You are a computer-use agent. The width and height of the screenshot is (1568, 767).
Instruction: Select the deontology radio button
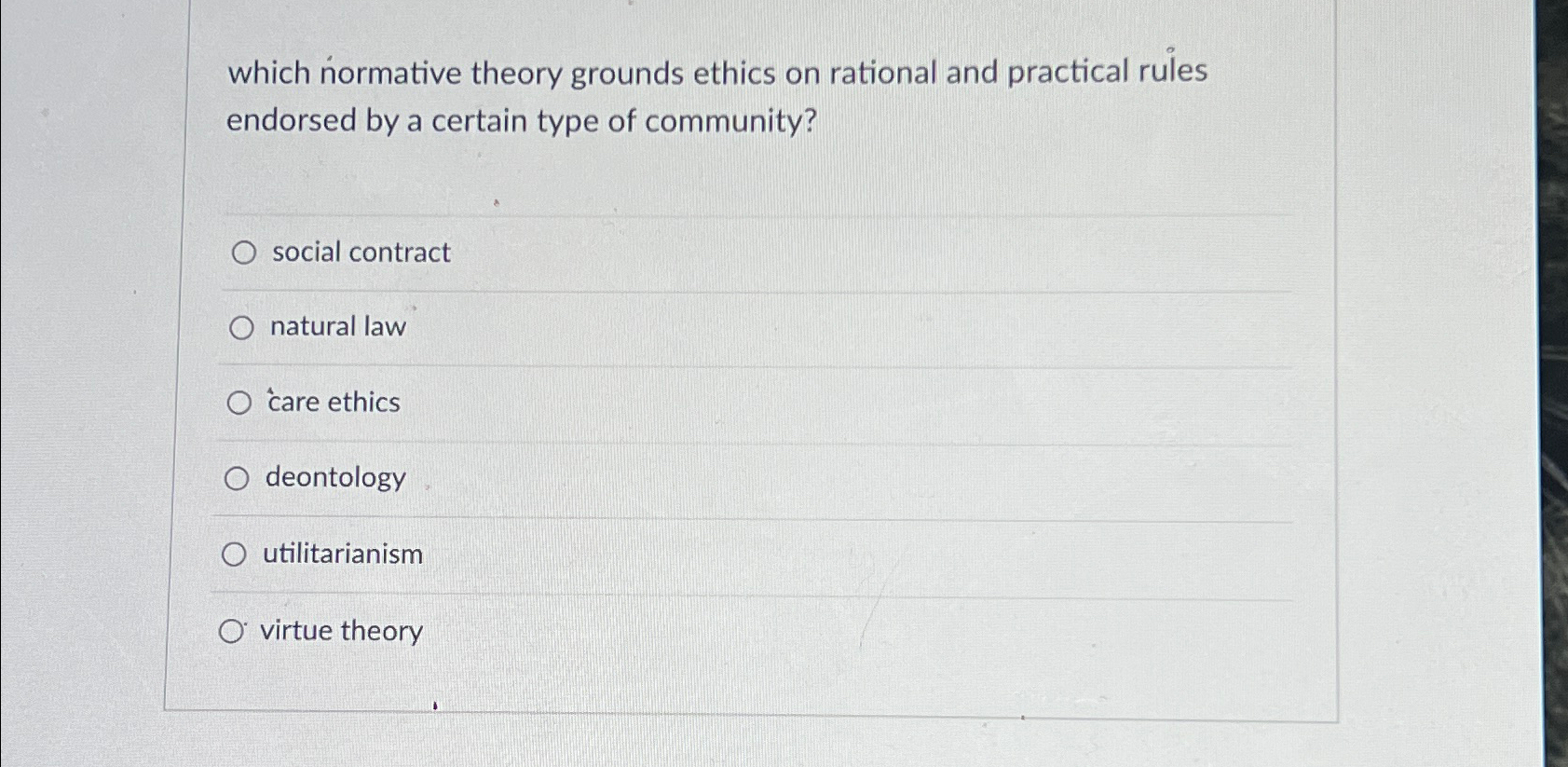click(x=238, y=478)
